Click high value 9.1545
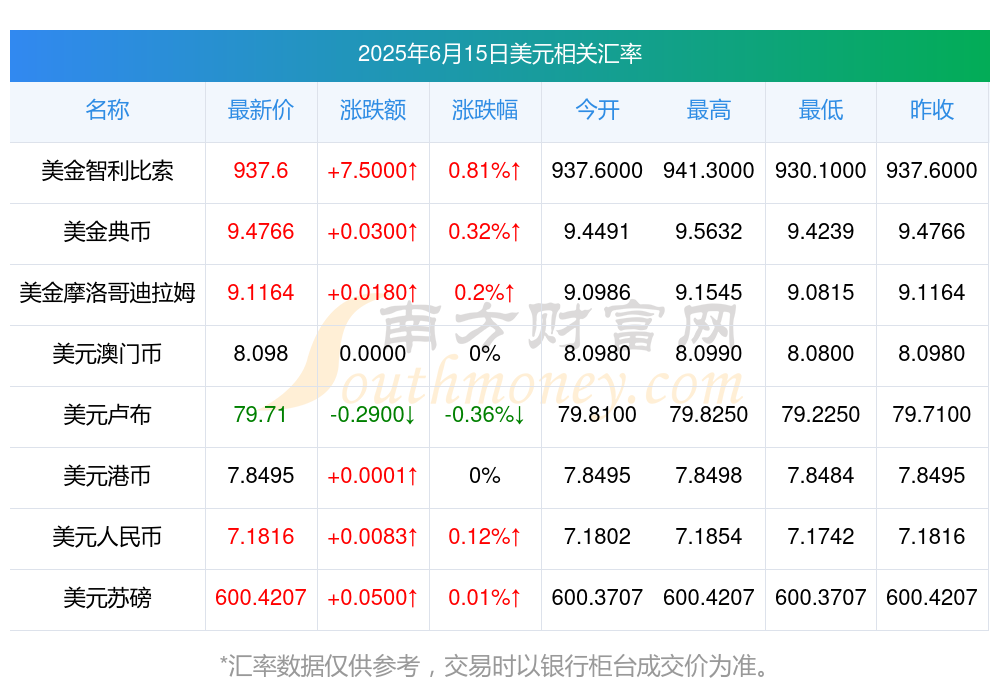The height and width of the screenshot is (698, 1000). [709, 292]
